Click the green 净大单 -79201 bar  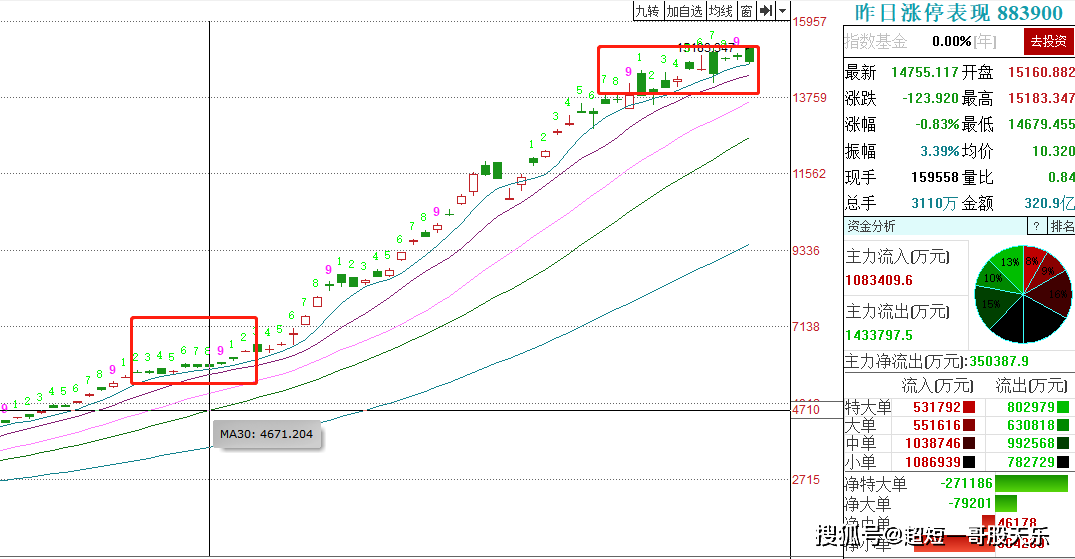pos(1006,503)
